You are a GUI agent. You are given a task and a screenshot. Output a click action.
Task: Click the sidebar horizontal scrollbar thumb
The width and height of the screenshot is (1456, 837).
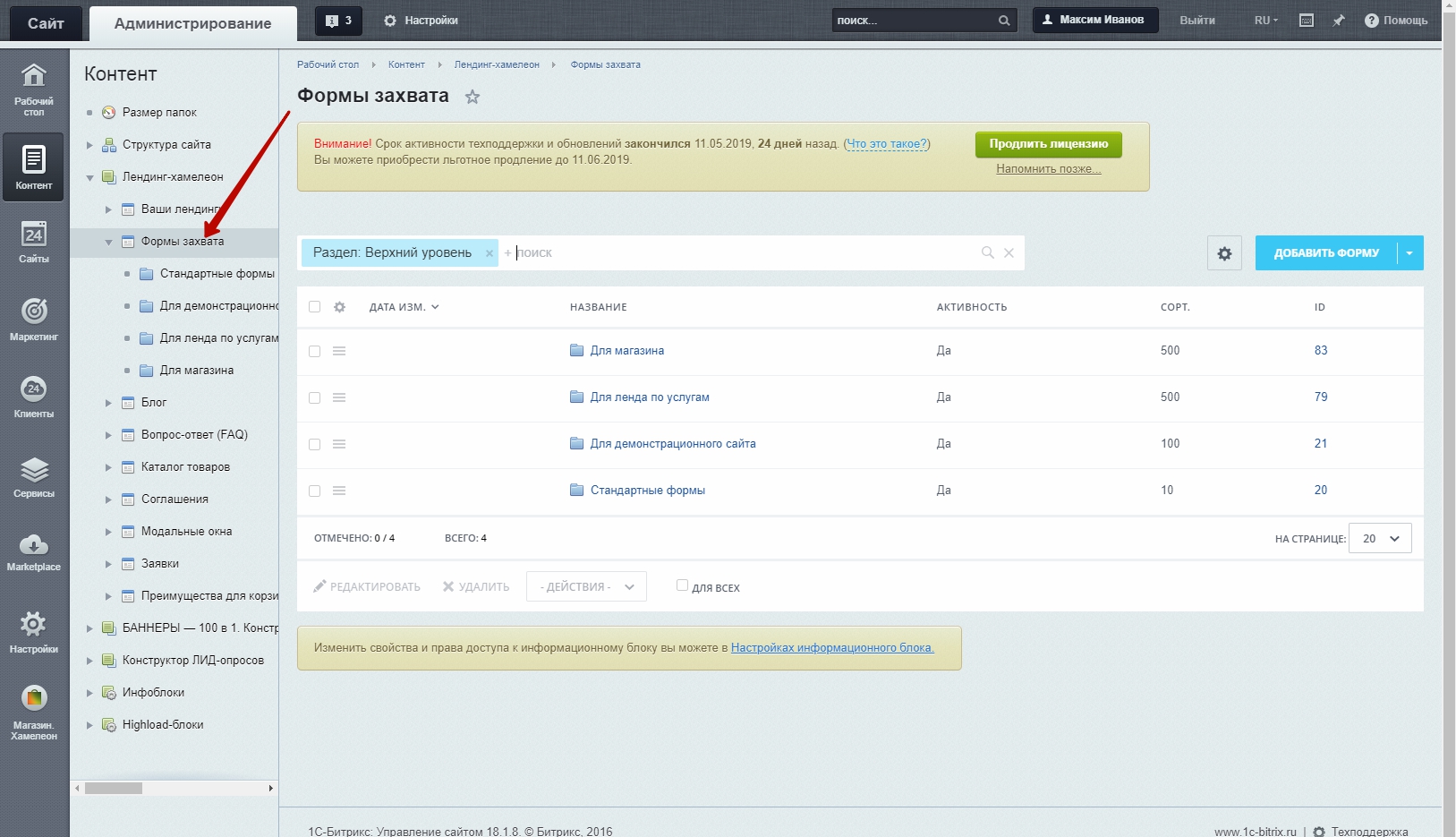[114, 789]
